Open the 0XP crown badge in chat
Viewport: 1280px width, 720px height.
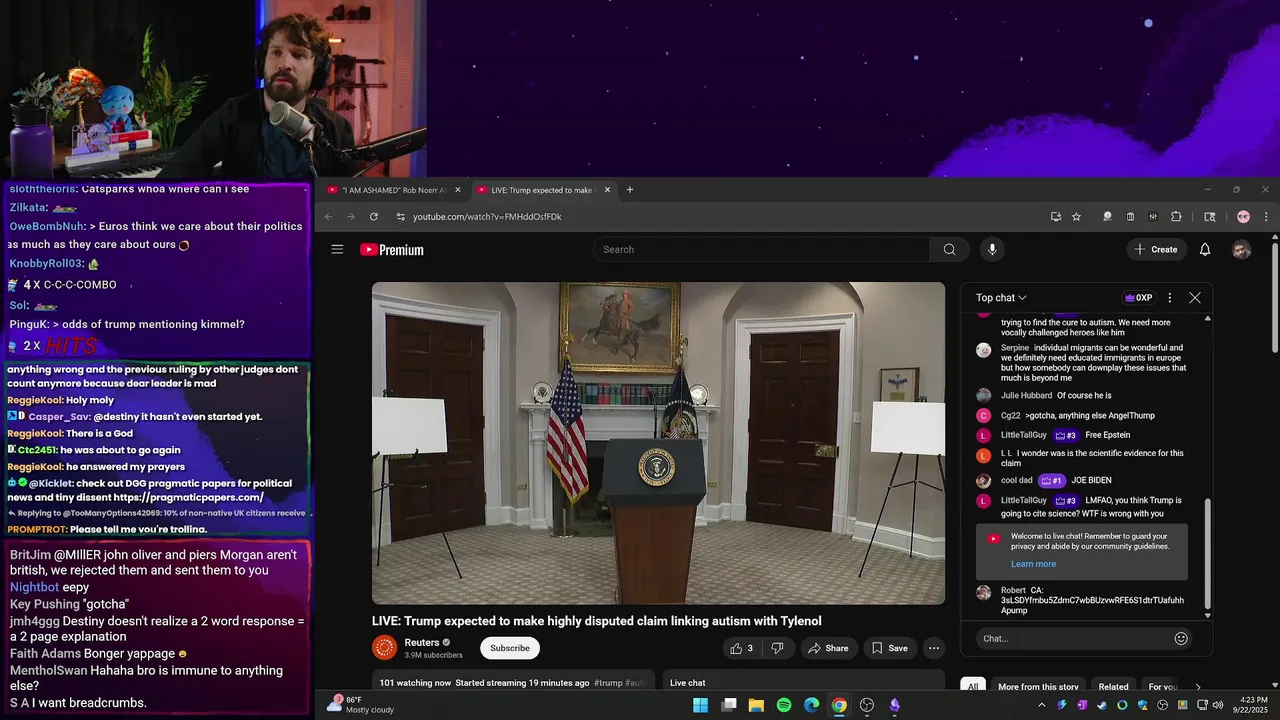click(1139, 298)
